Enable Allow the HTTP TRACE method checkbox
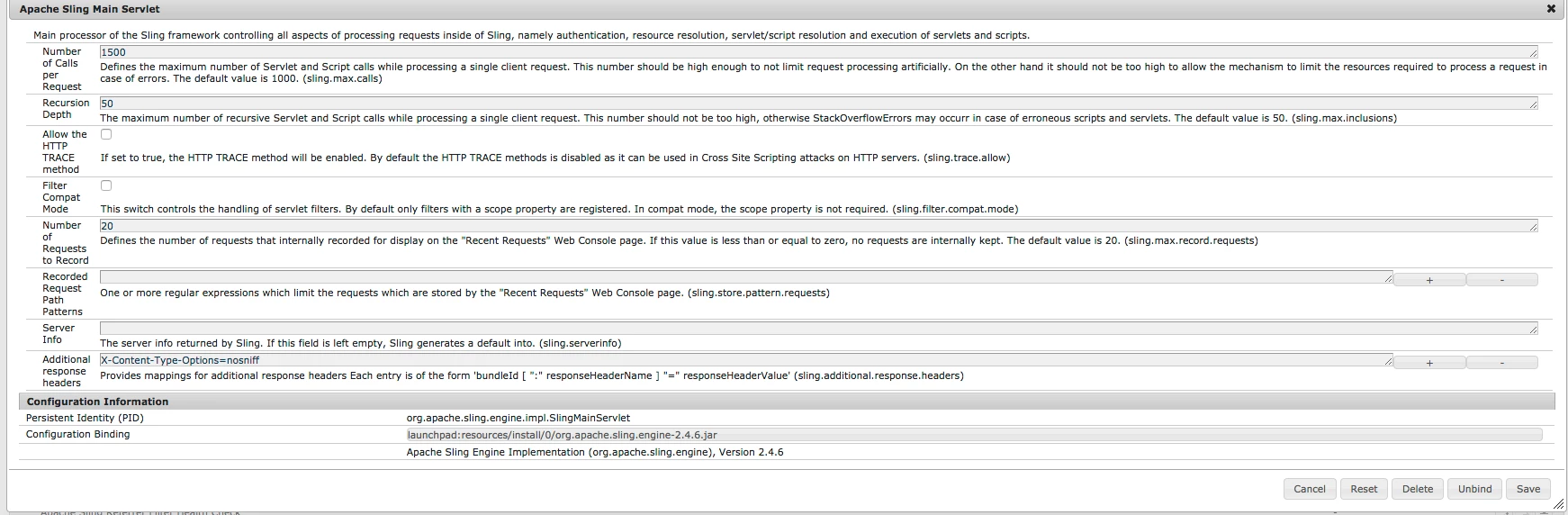 [106, 134]
